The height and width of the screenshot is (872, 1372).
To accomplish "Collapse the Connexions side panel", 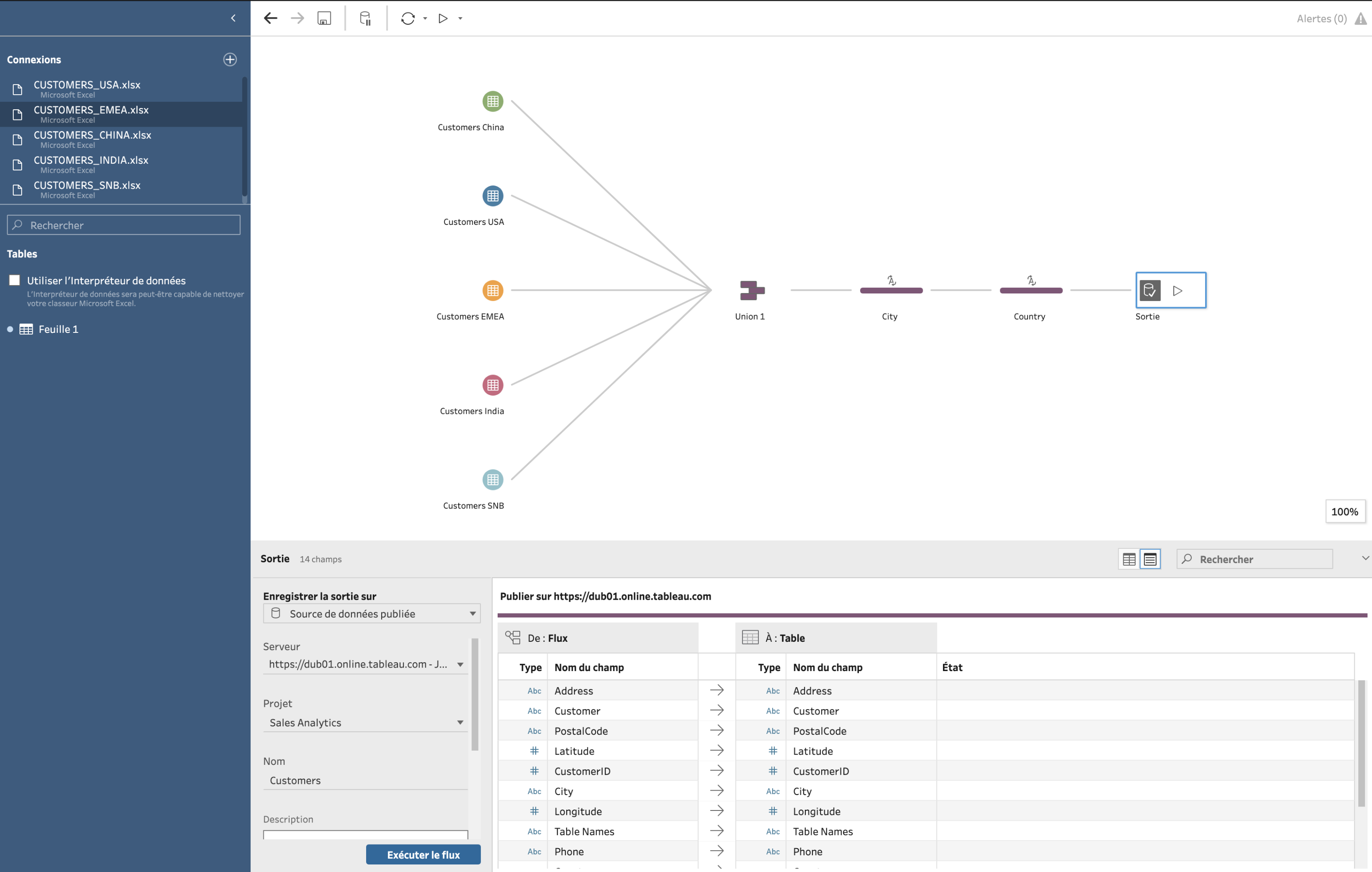I will pos(233,18).
